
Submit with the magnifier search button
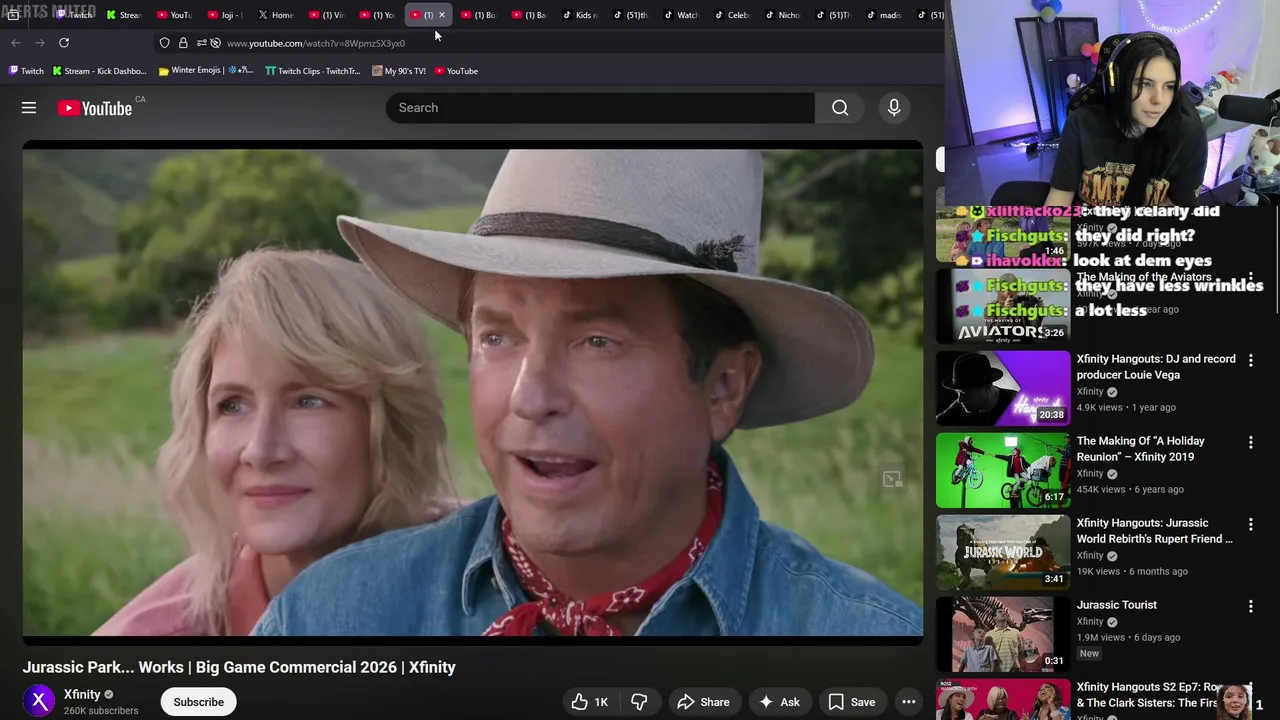point(840,108)
